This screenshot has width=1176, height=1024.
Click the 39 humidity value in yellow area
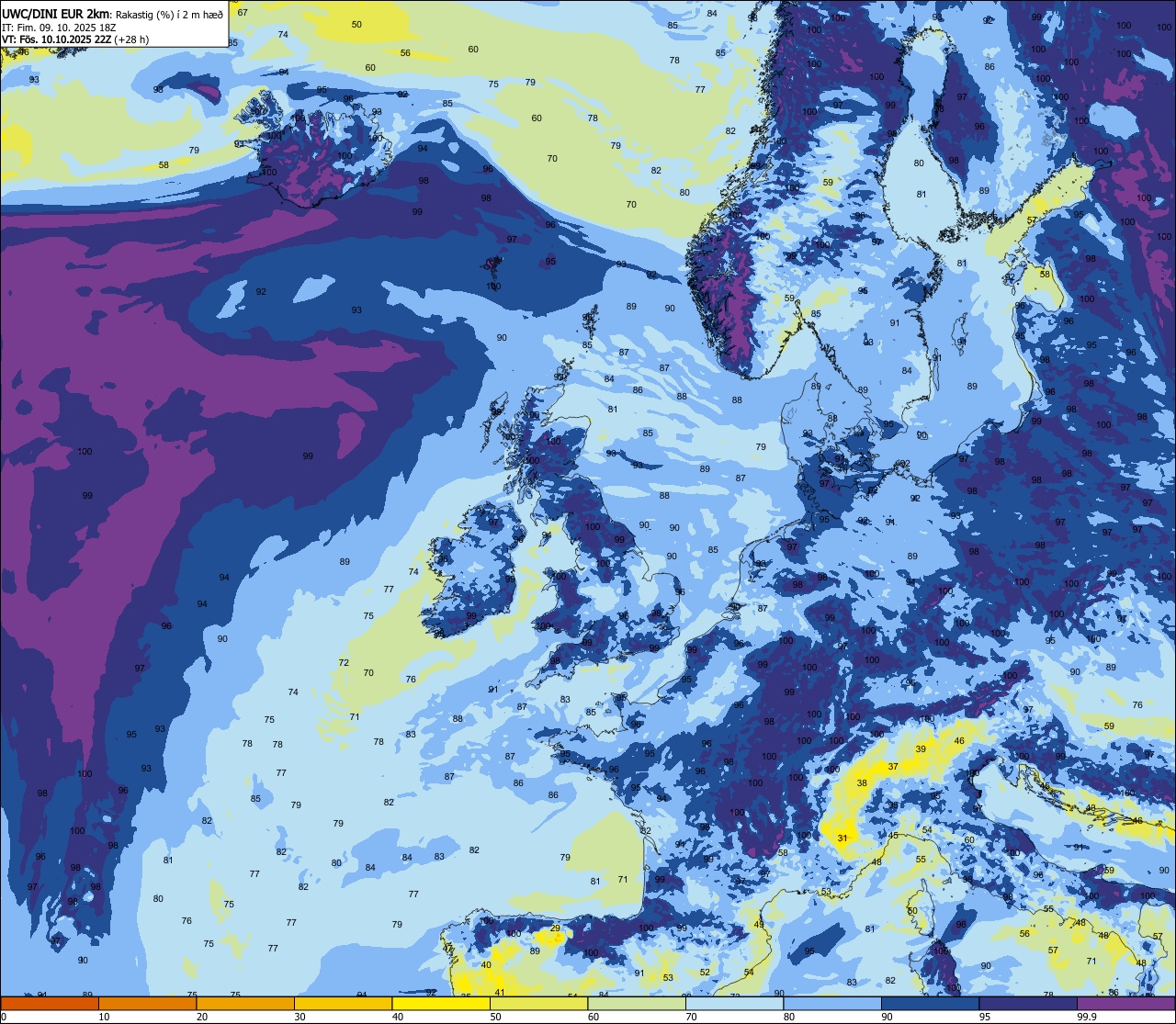coord(921,748)
